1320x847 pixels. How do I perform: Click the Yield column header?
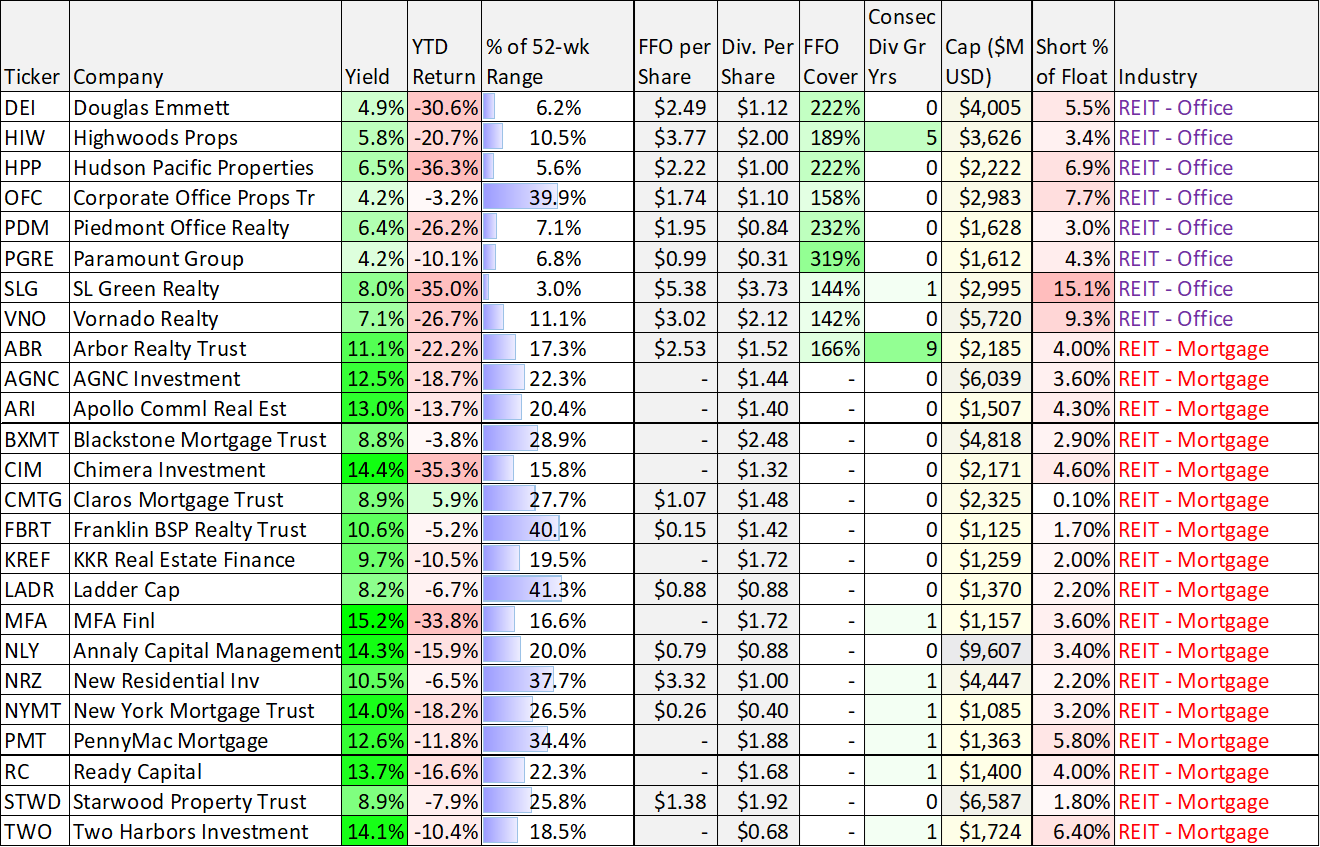point(374,47)
